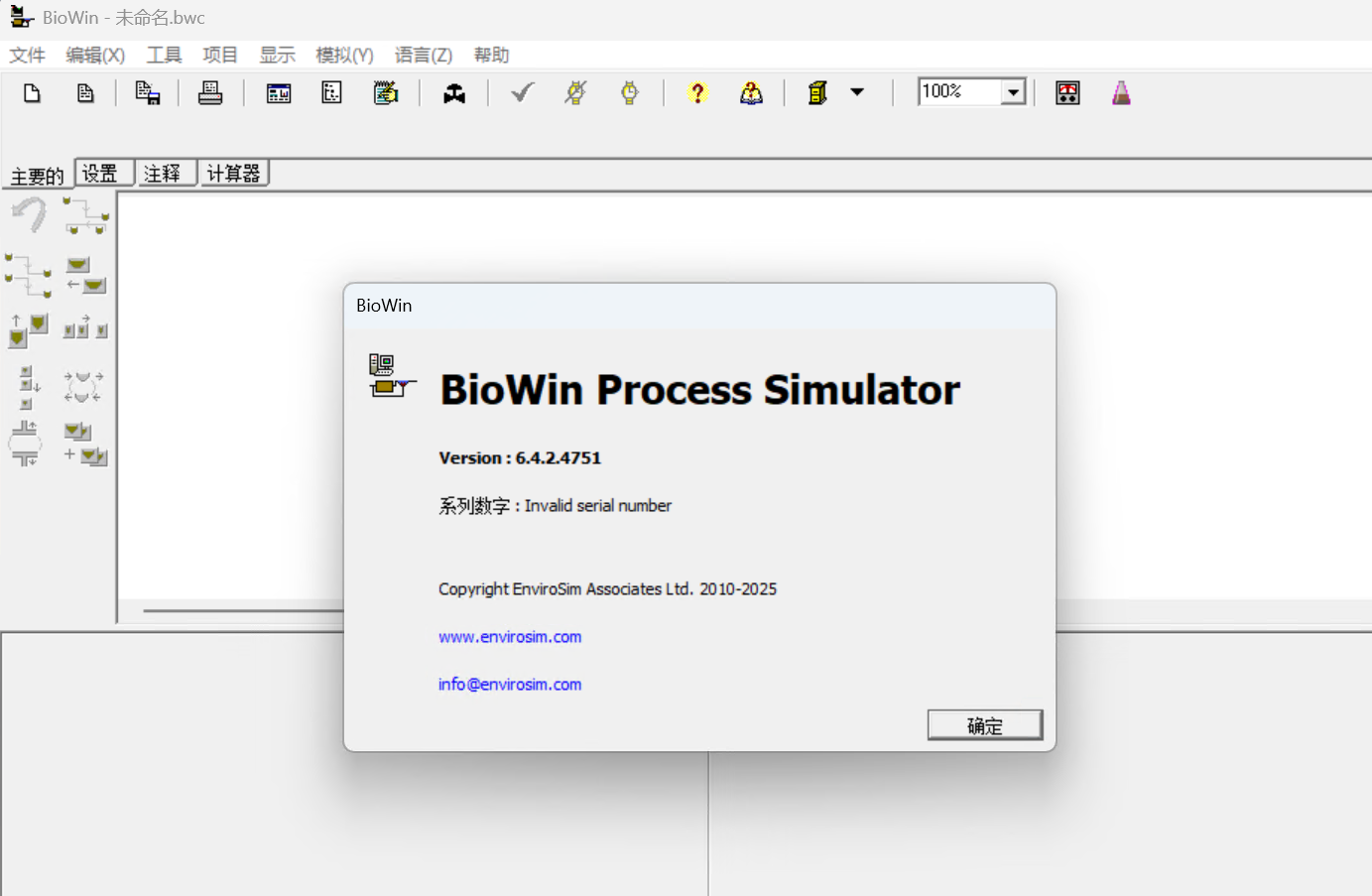Switch to the 计算器 tab
Screen dimensions: 1372x896
(x=233, y=174)
